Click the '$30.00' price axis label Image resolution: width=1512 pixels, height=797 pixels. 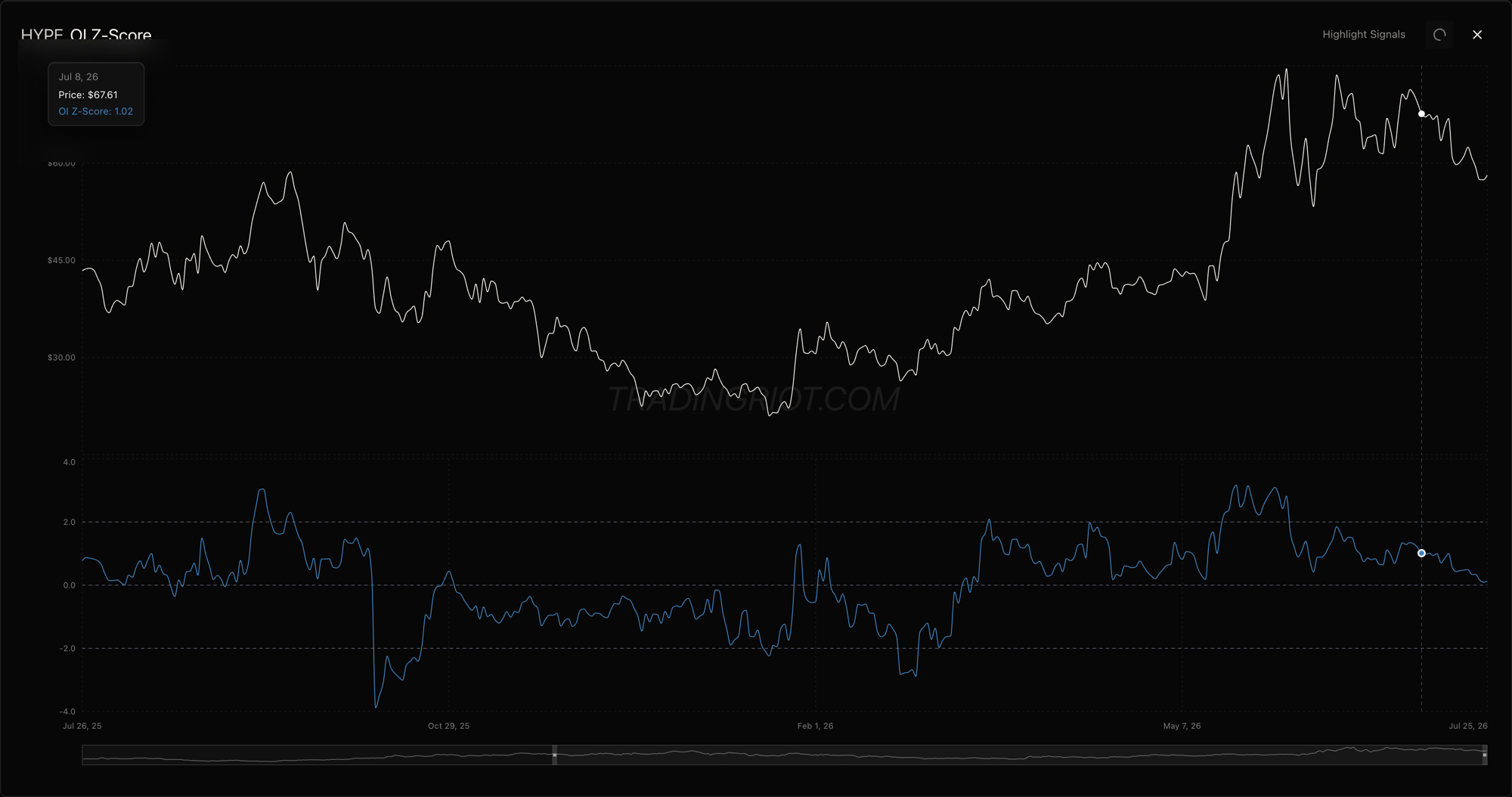click(61, 358)
